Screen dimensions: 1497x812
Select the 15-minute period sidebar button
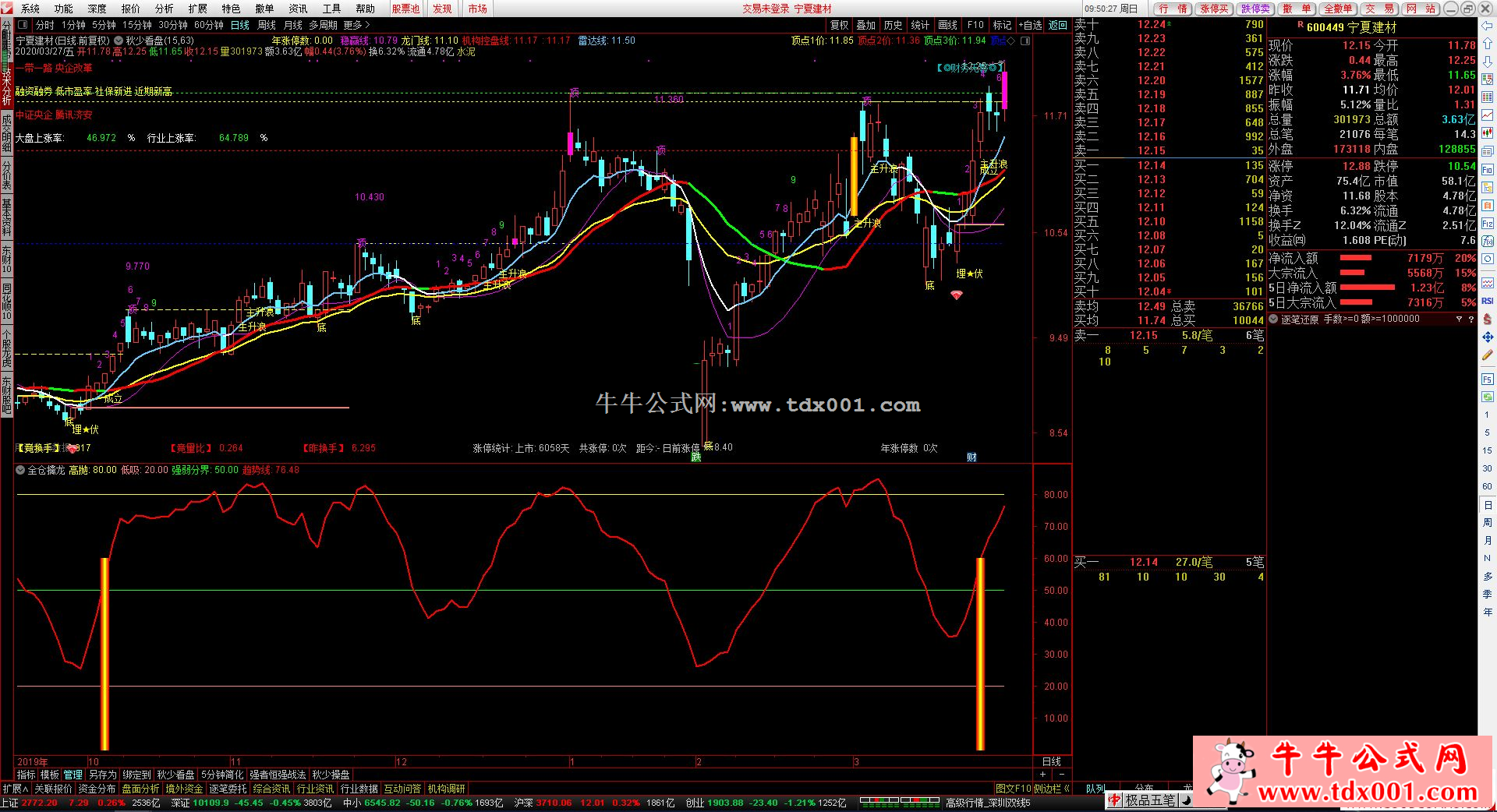click(1487, 450)
